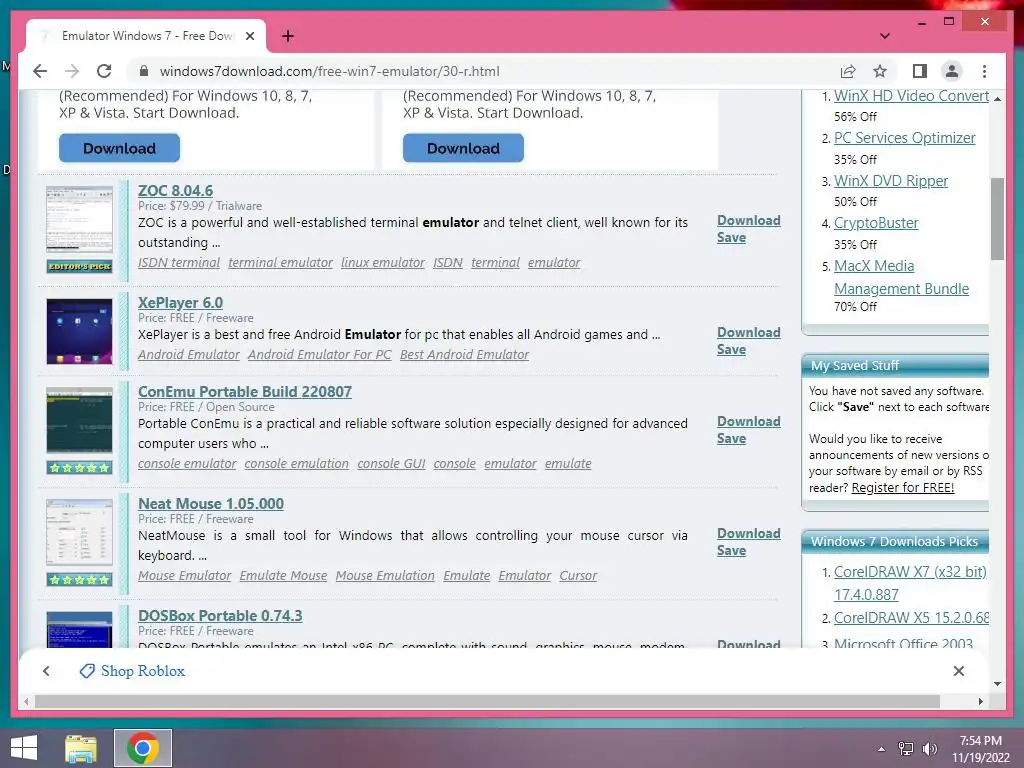The image size is (1024, 768).
Task: Open the 'console emulation' tag link
Action: click(296, 464)
